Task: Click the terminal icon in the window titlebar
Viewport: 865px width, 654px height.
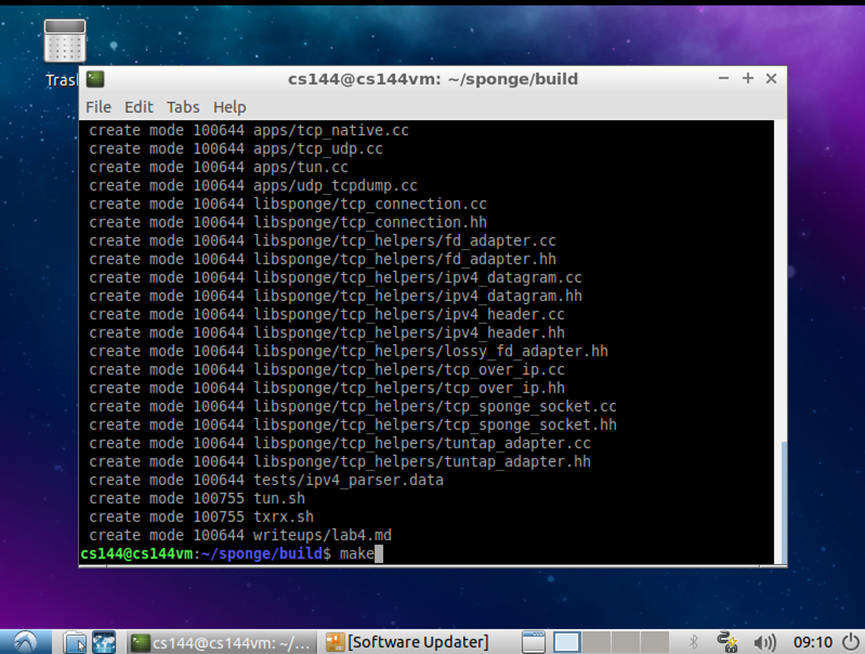Action: click(x=94, y=79)
